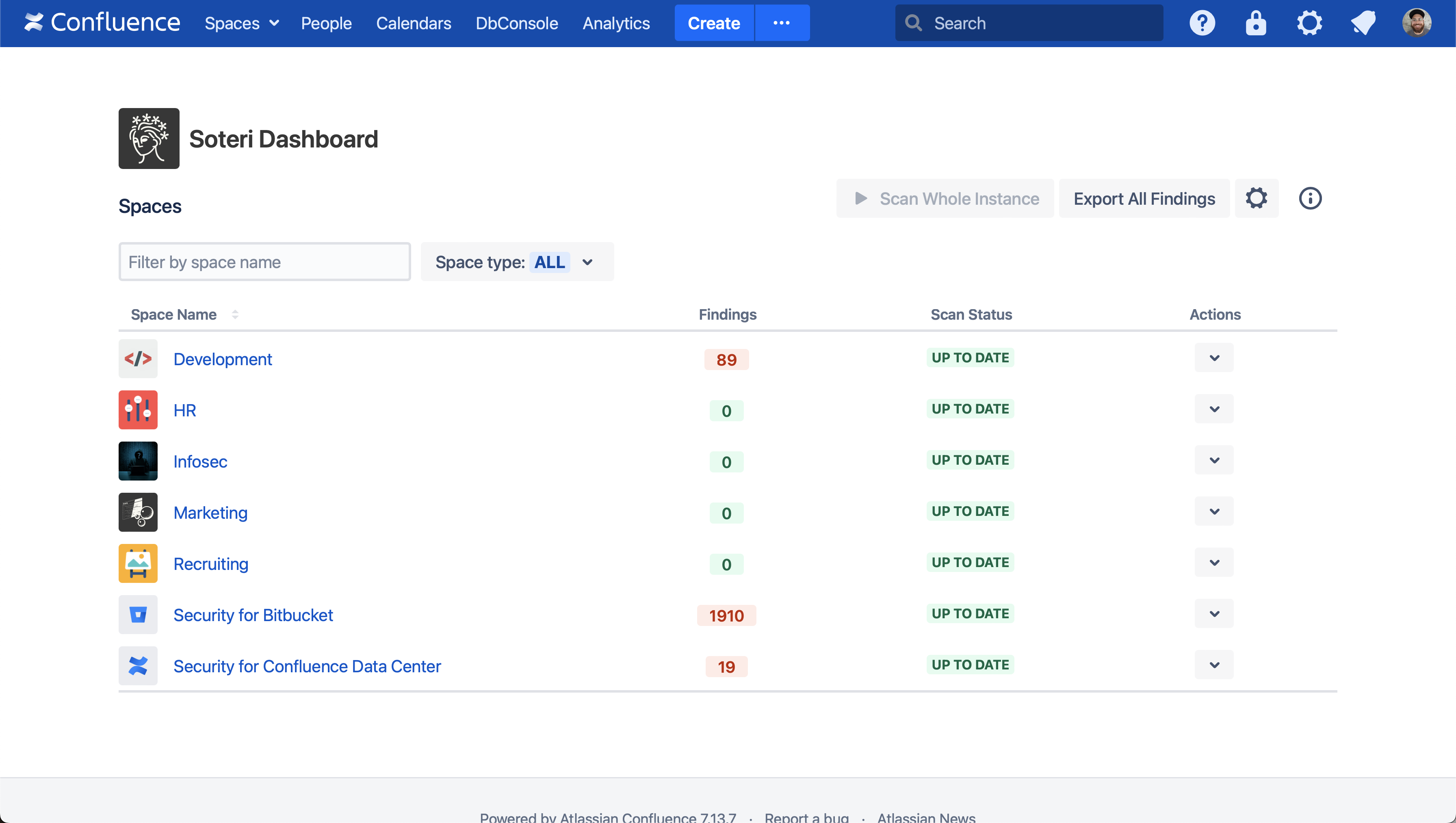1456x823 pixels.
Task: Go to Analytics in top navigation
Action: point(616,23)
